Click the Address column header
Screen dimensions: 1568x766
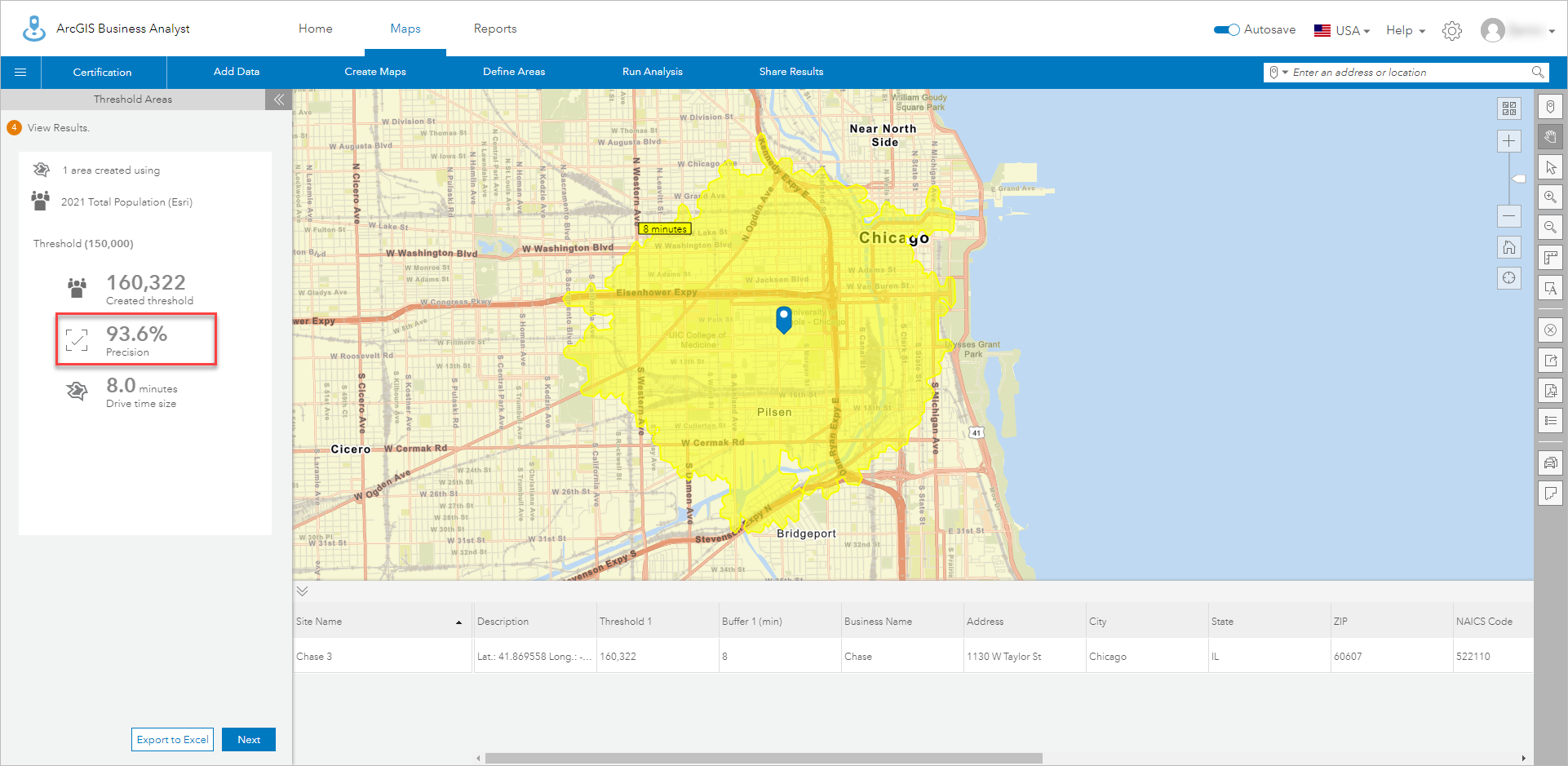1024,622
